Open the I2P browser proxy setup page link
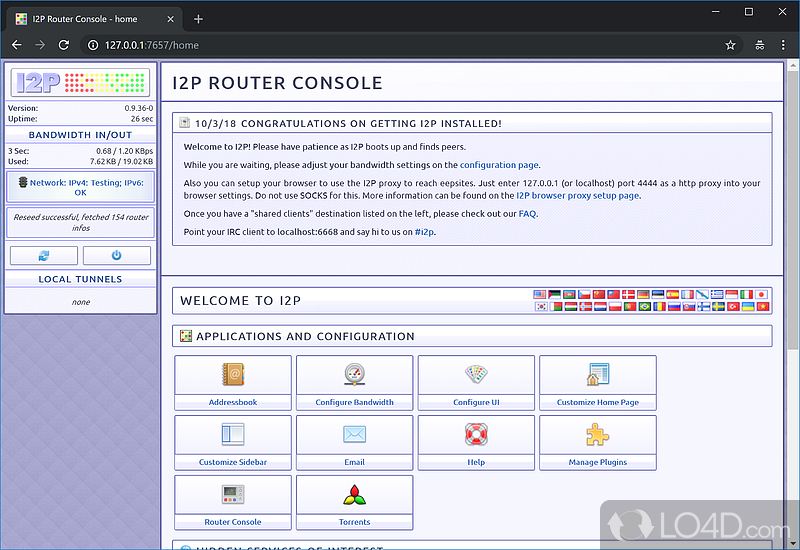This screenshot has height=550, width=800. (578, 195)
